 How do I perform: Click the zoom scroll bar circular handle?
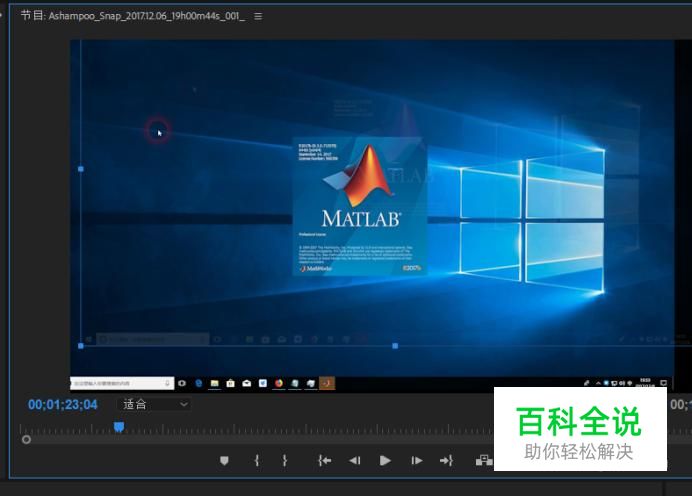(x=26, y=440)
